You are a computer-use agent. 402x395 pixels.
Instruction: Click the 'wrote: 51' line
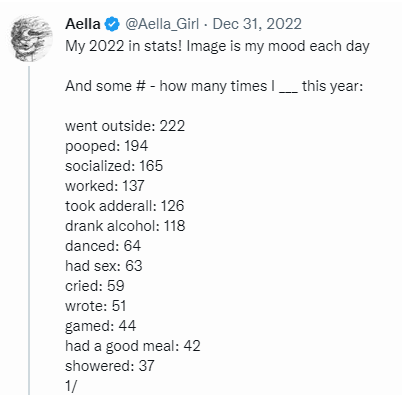(x=96, y=306)
